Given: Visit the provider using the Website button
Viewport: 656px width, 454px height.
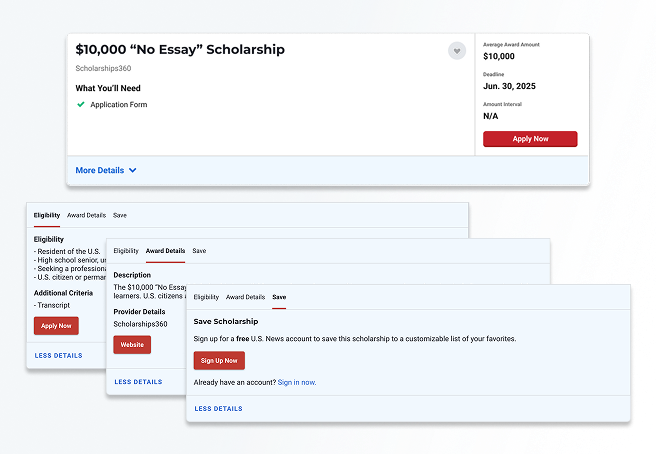Looking at the screenshot, I should (x=133, y=345).
